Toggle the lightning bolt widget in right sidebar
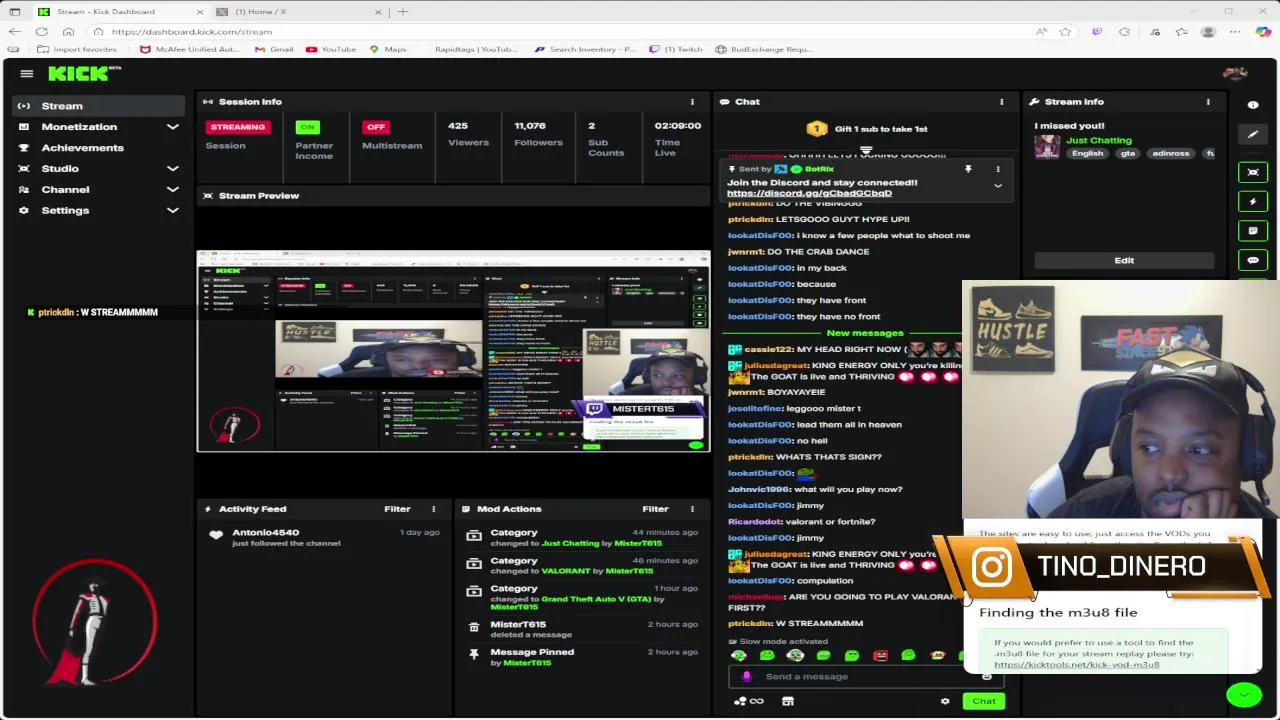Image resolution: width=1280 pixels, height=720 pixels. tap(1253, 201)
